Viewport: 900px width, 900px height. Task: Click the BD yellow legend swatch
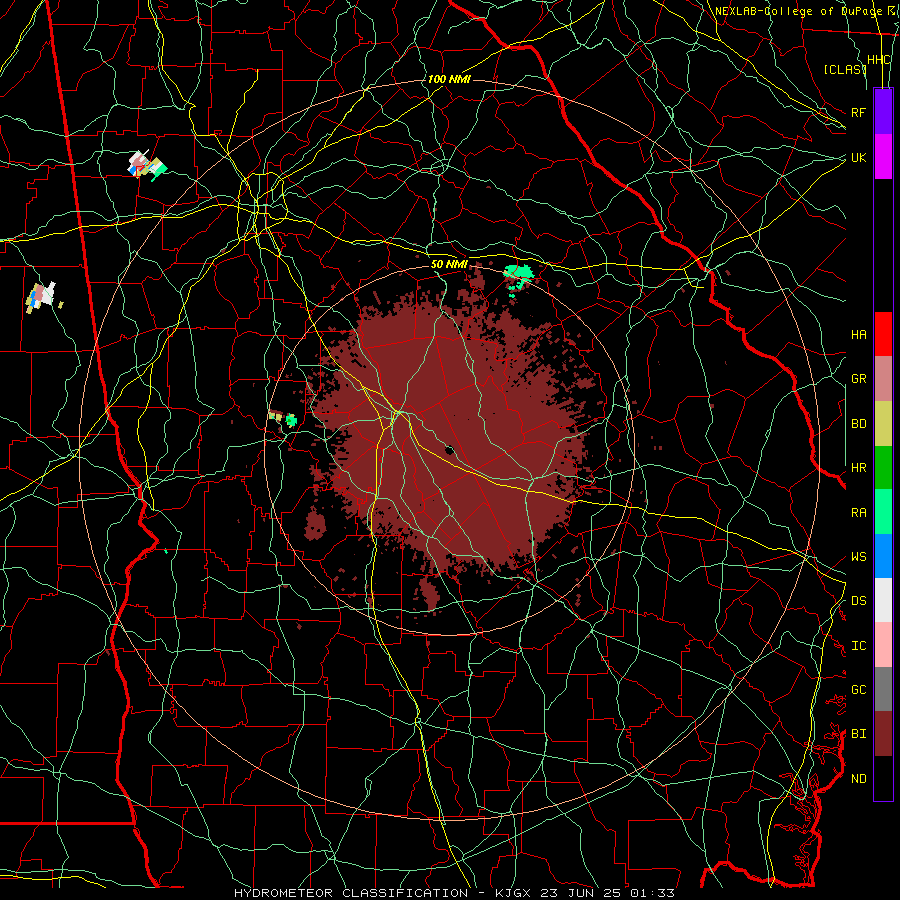pos(883,424)
